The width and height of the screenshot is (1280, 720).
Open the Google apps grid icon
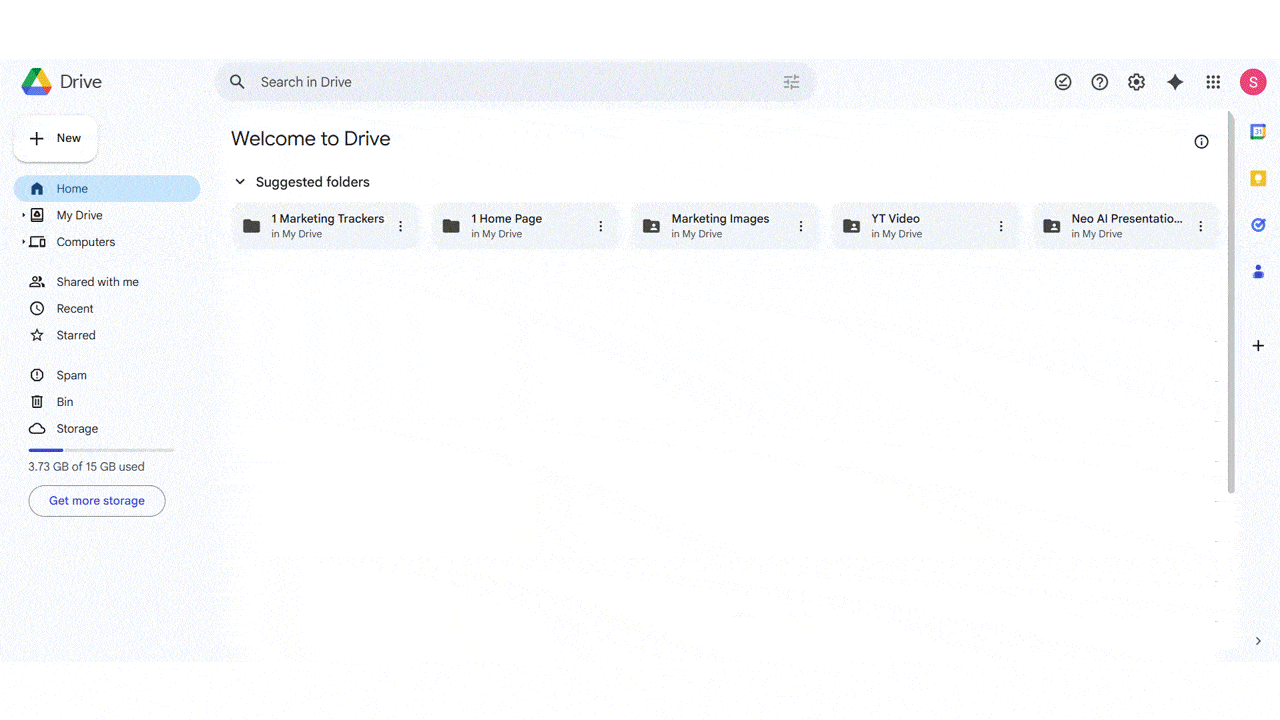1213,82
